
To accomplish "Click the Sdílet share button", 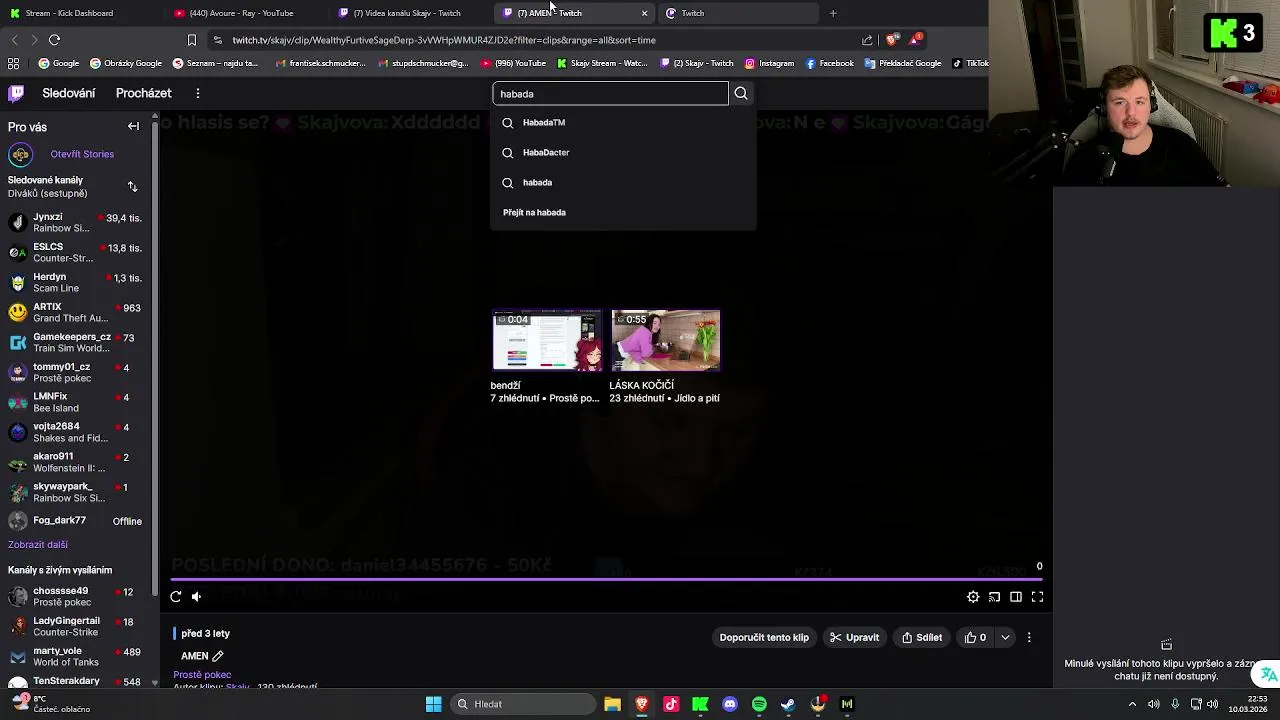I will coord(922,637).
